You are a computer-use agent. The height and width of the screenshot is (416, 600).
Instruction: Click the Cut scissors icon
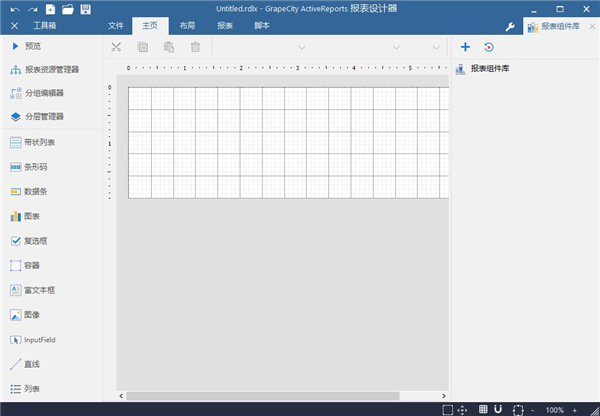[x=116, y=47]
